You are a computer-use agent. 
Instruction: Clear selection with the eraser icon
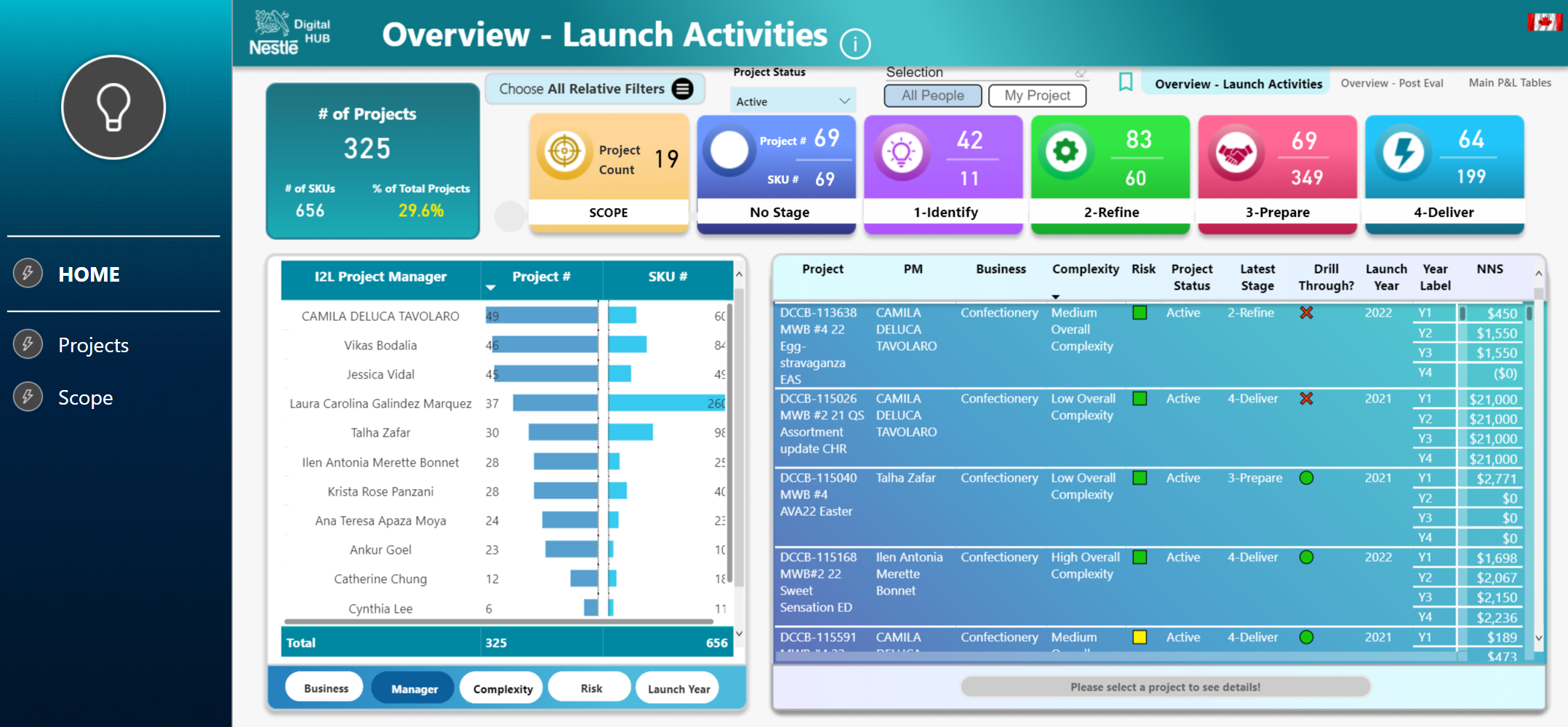coord(1081,73)
